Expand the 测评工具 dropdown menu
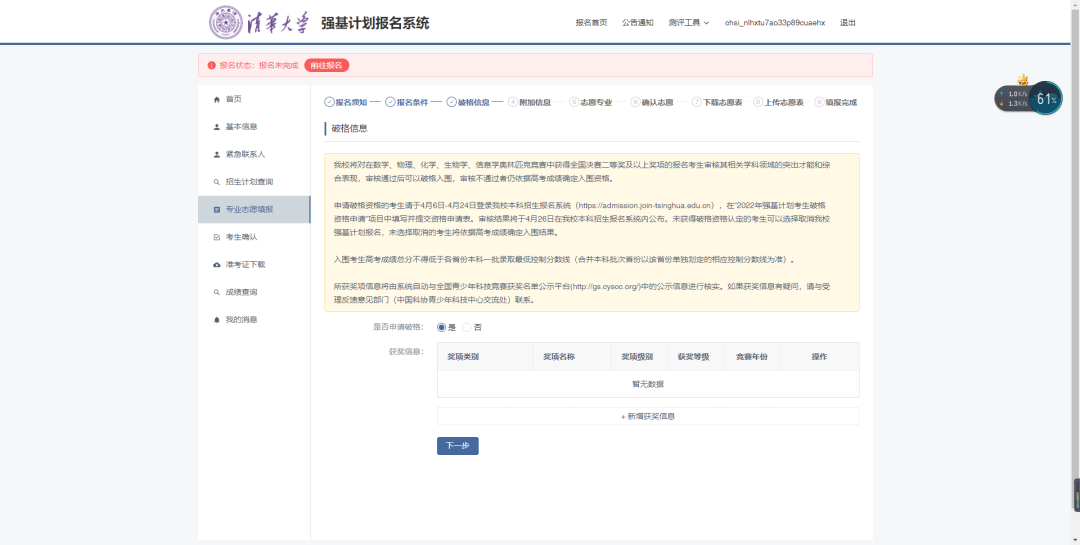 click(688, 23)
